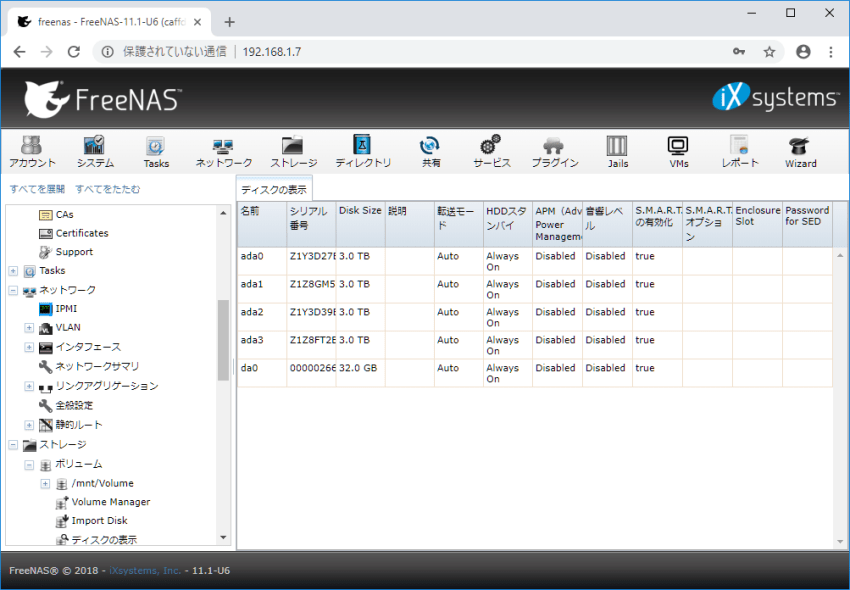Collapse the ネットワーク tree node
Image resolution: width=850 pixels, height=590 pixels.
14,290
